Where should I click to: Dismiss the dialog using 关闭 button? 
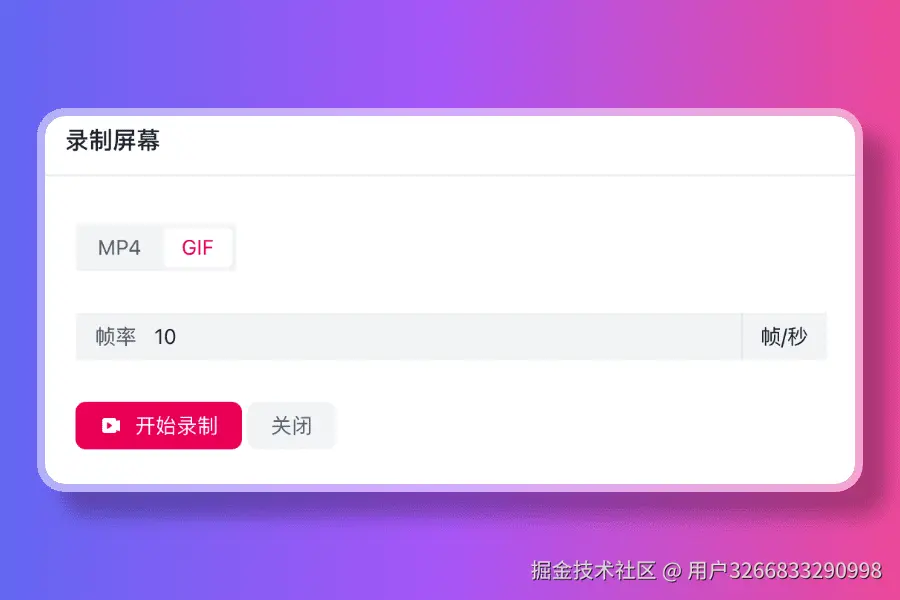(x=292, y=425)
